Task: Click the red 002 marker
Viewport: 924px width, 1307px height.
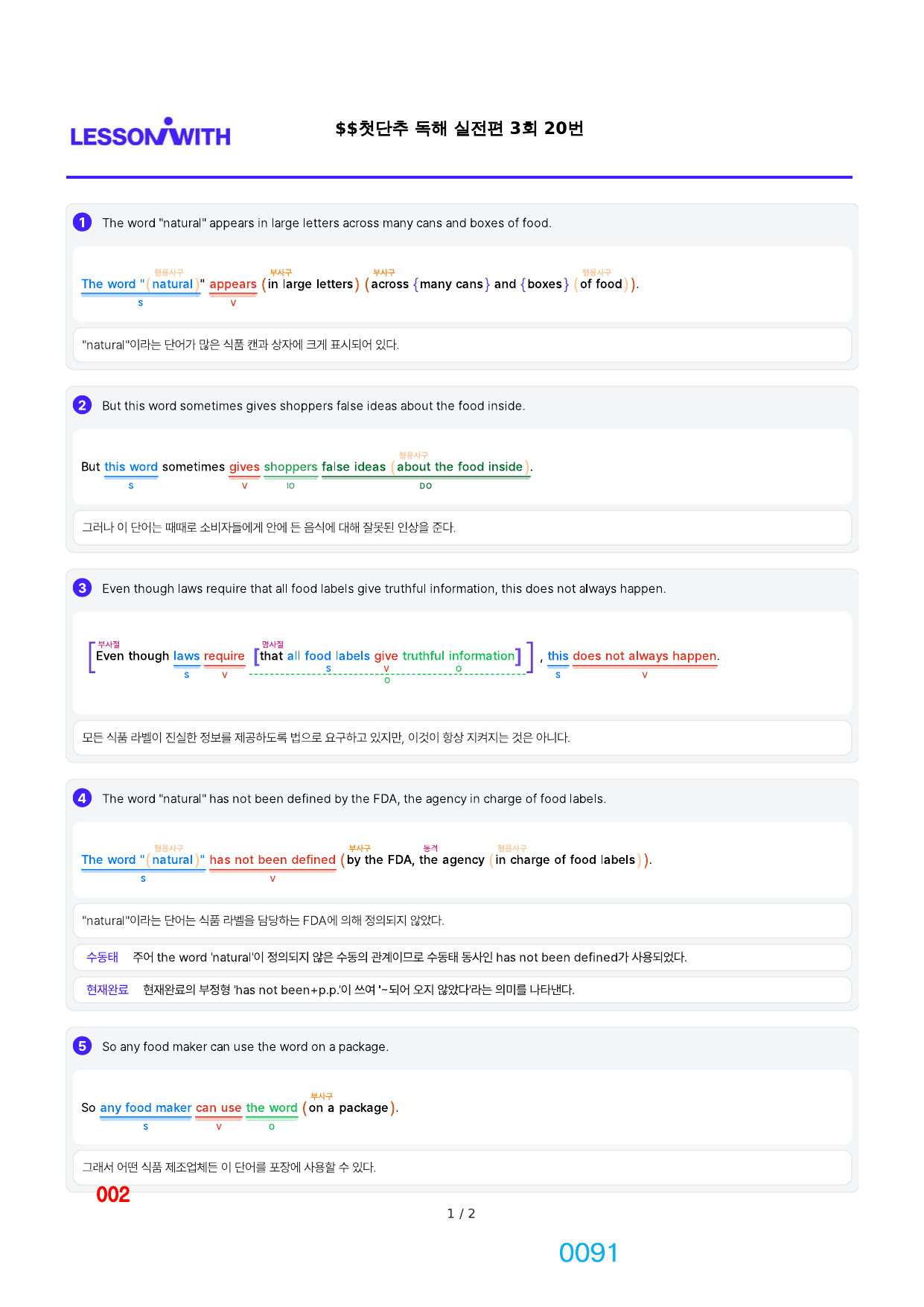Action: (113, 1195)
